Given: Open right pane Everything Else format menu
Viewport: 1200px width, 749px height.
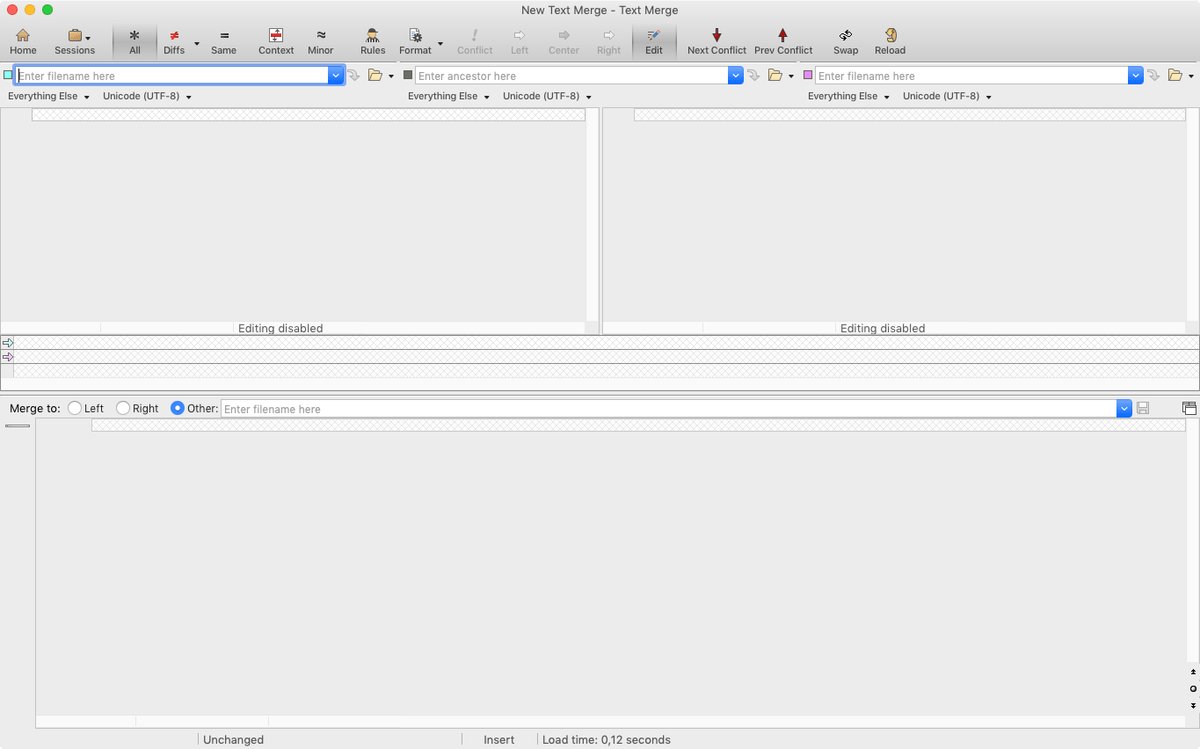Looking at the screenshot, I should coord(848,96).
